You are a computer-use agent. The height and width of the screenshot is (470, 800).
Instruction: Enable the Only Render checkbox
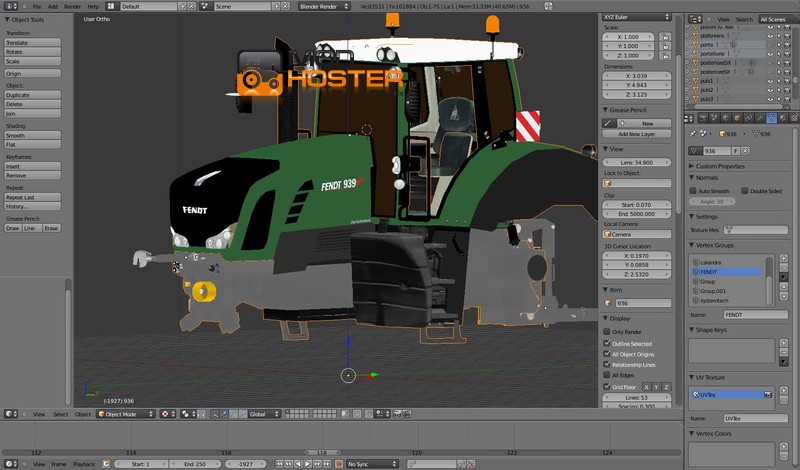coord(607,332)
